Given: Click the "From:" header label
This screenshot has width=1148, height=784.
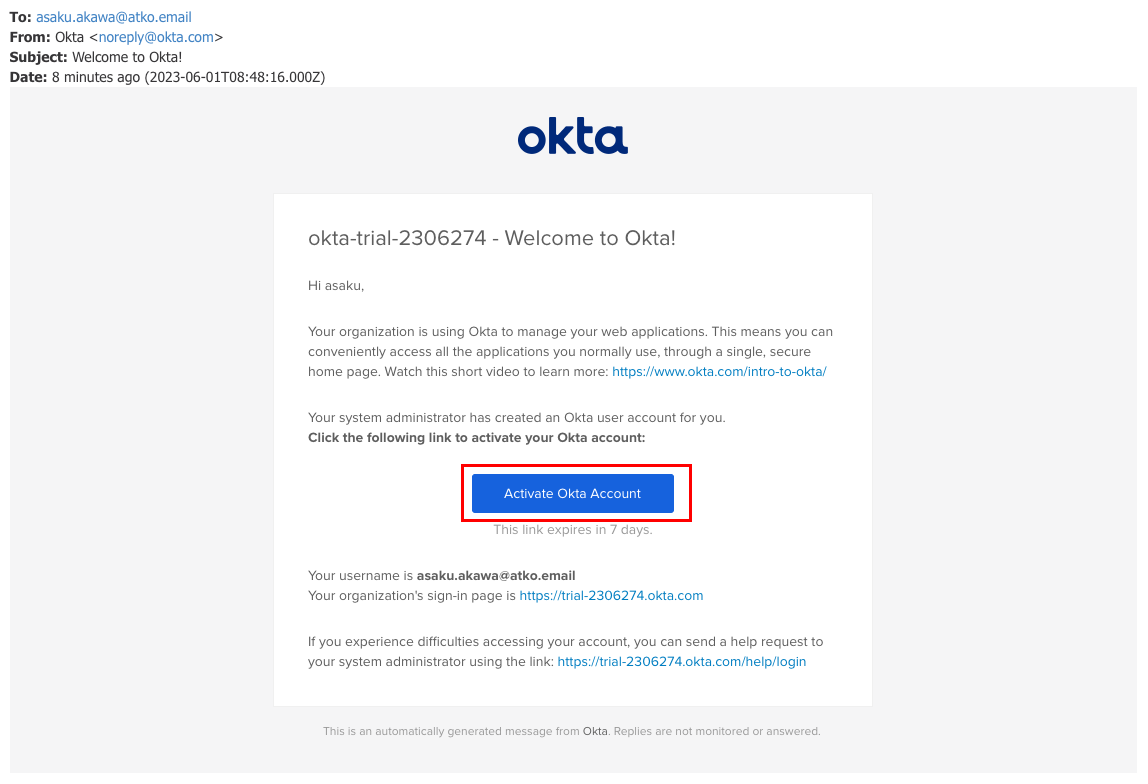Looking at the screenshot, I should pyautogui.click(x=30, y=37).
